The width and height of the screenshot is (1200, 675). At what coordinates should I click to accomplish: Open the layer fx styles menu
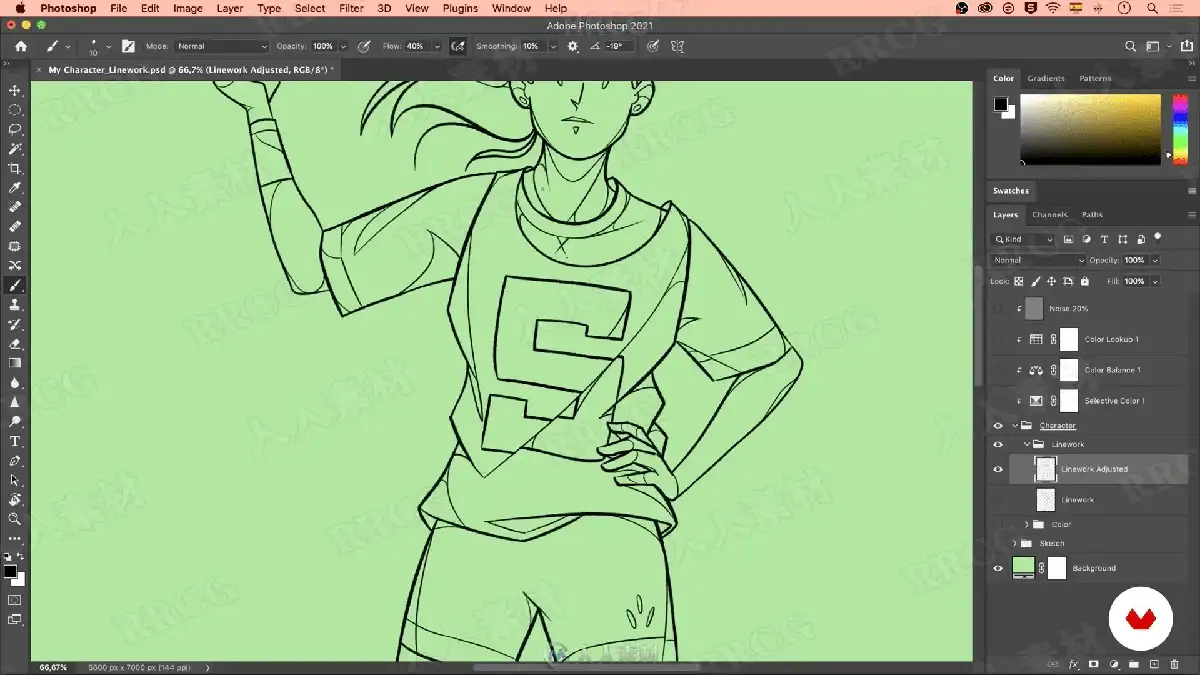(x=1074, y=664)
